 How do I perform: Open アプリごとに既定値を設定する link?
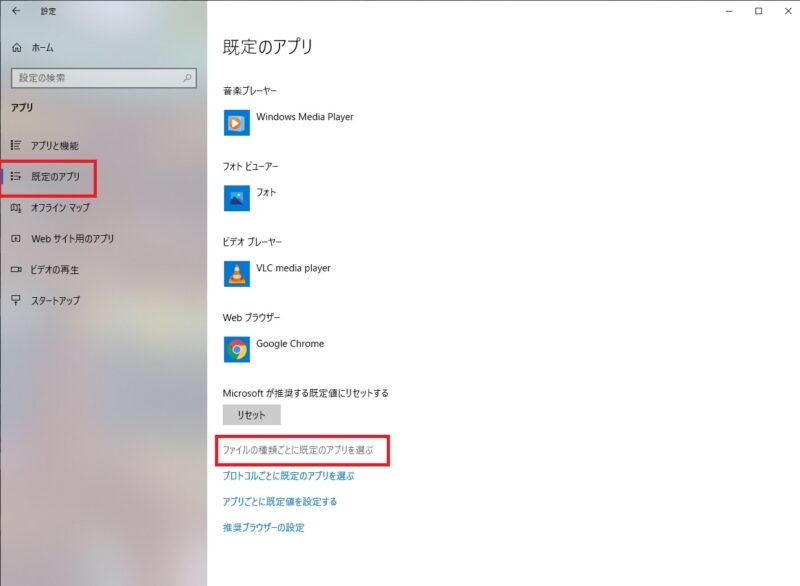pos(280,502)
